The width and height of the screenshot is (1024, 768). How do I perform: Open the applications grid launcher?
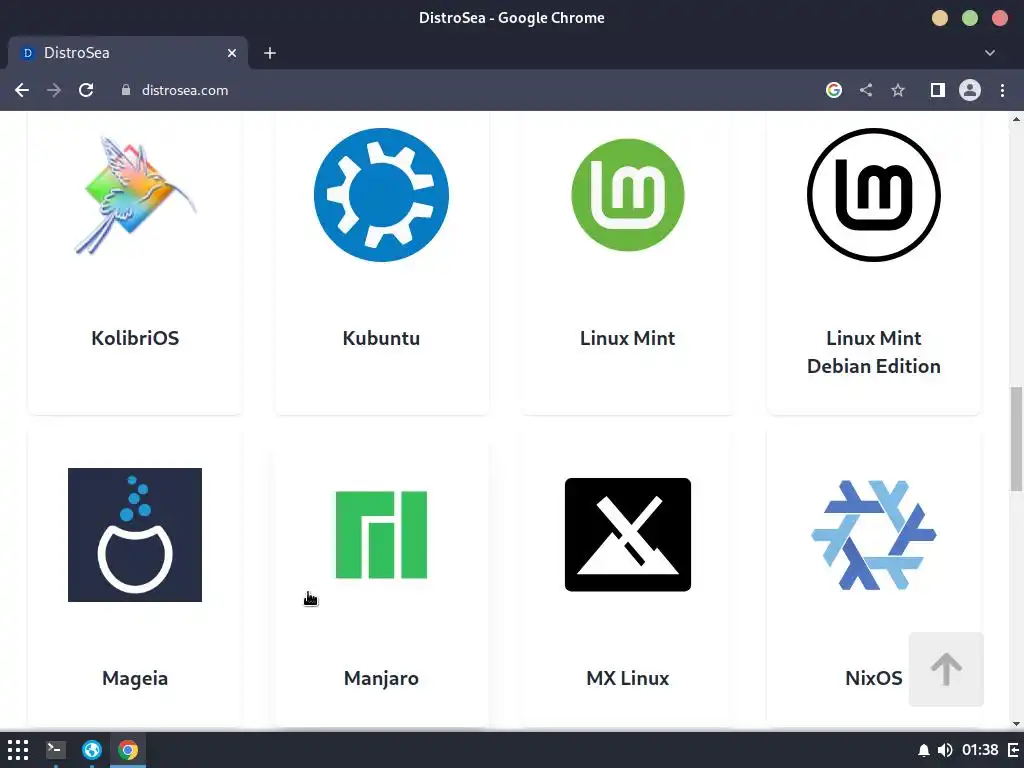pos(18,750)
